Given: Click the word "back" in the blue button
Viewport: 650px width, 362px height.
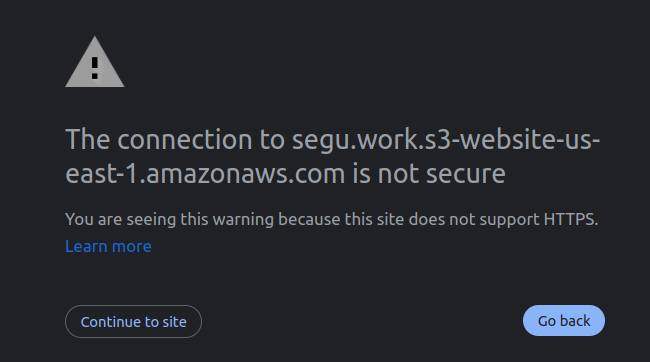Looking at the screenshot, I should tap(575, 321).
